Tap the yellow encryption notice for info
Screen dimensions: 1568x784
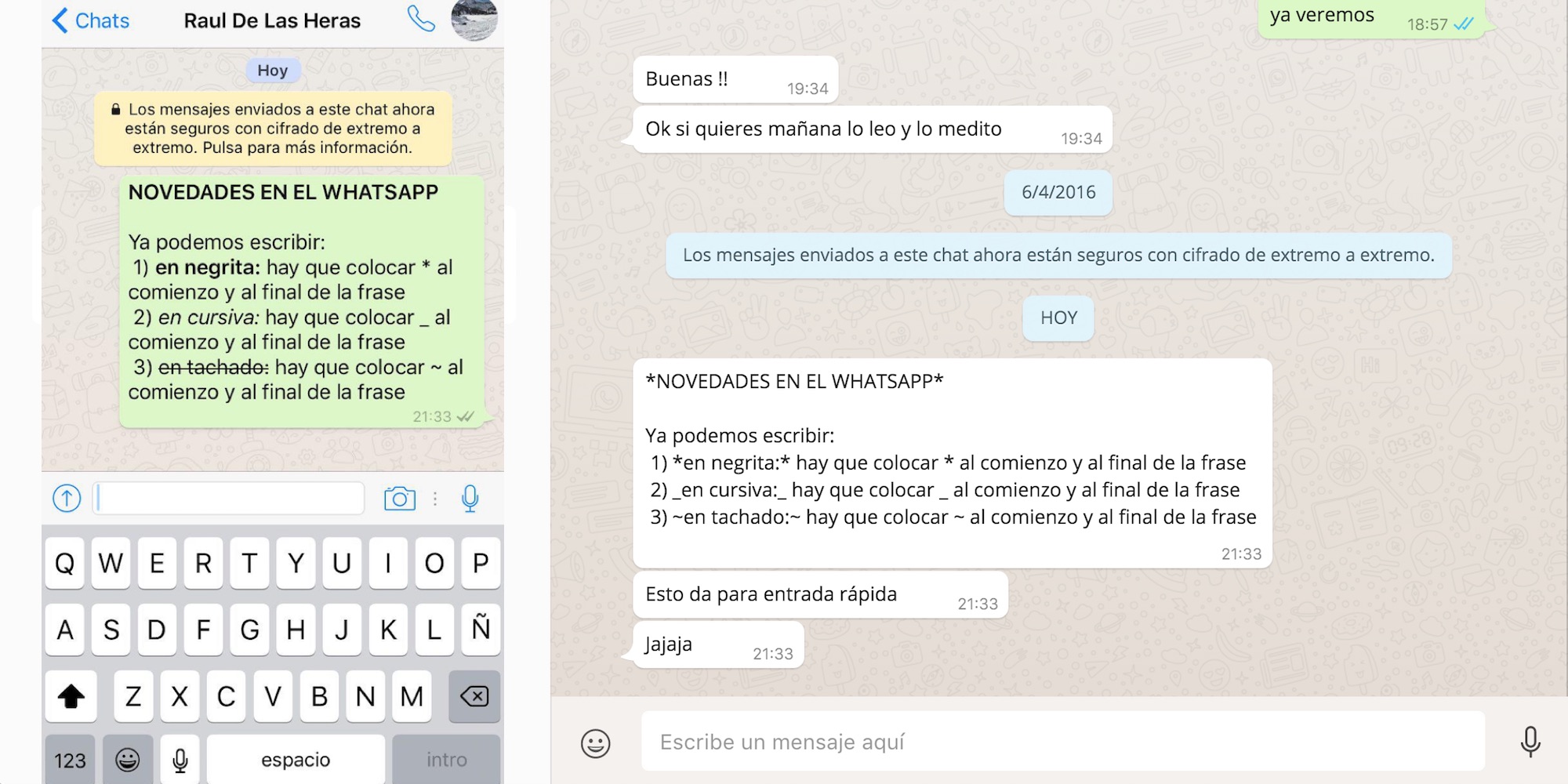[x=273, y=129]
